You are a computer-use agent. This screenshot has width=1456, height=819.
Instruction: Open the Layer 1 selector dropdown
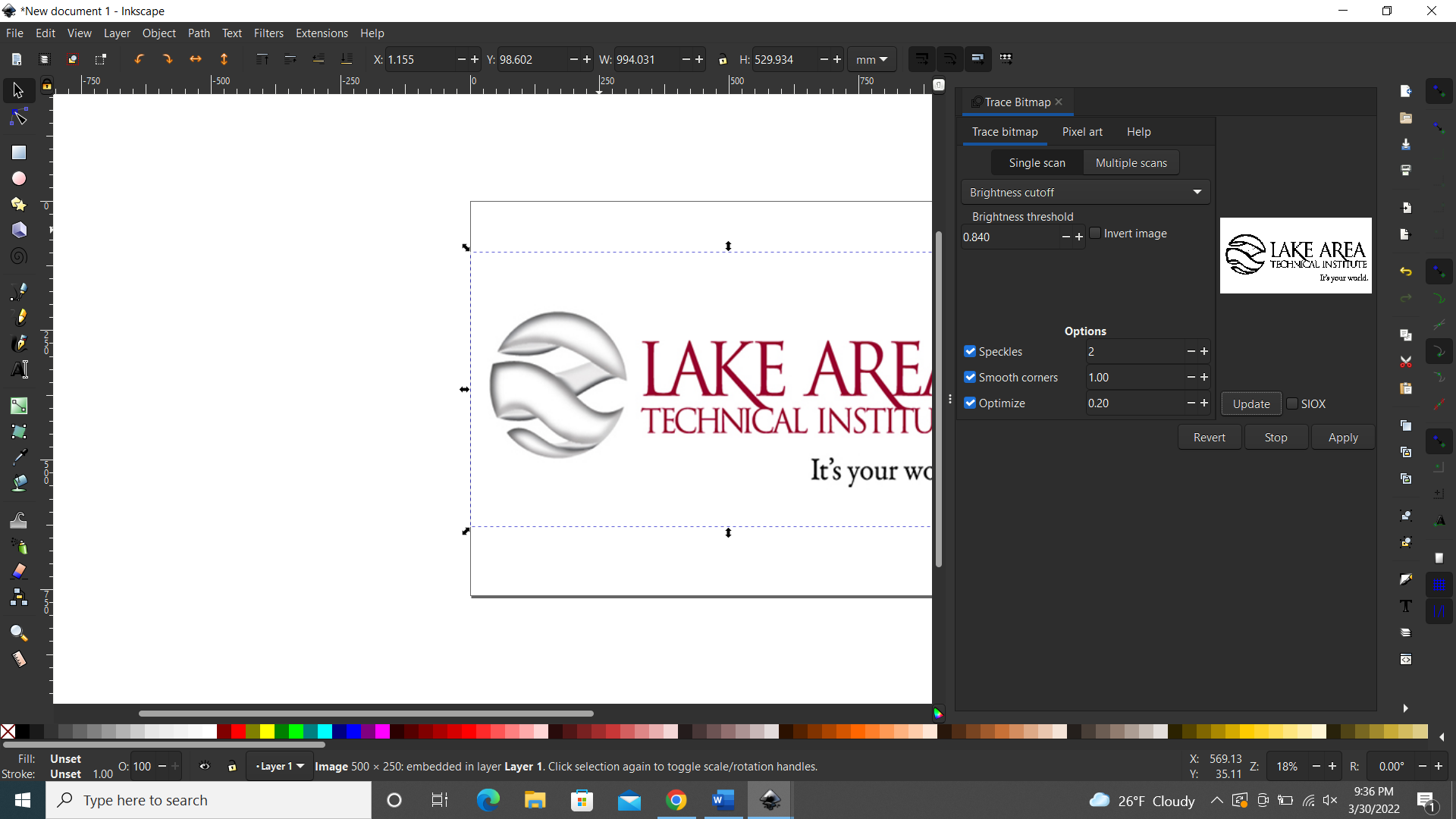click(279, 766)
